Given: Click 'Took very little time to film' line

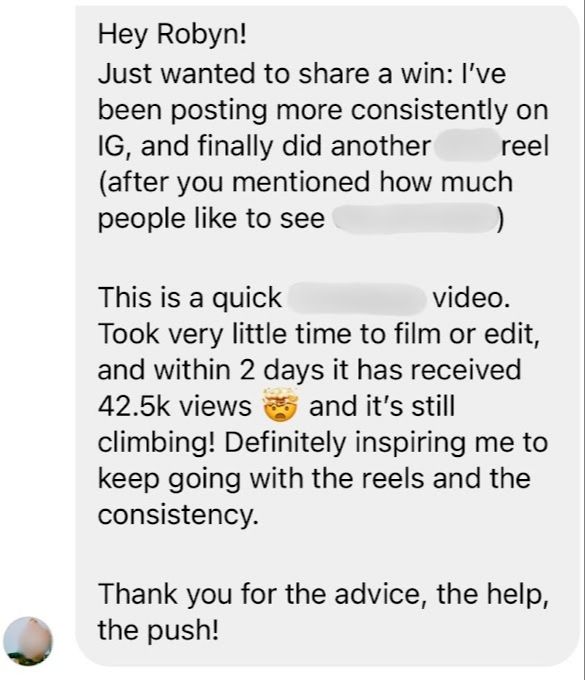Looking at the screenshot, I should [x=270, y=334].
